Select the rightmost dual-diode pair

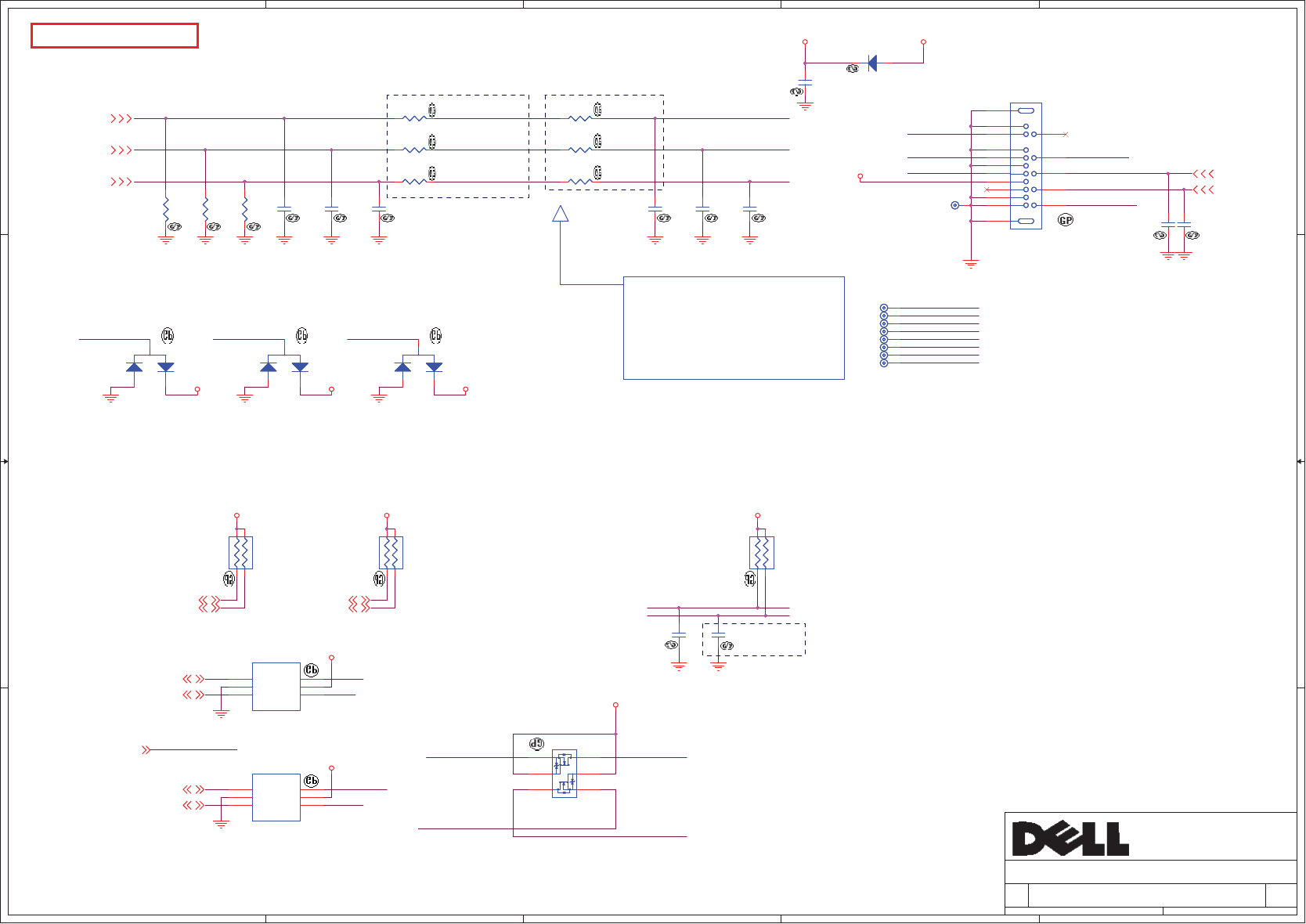(x=418, y=366)
